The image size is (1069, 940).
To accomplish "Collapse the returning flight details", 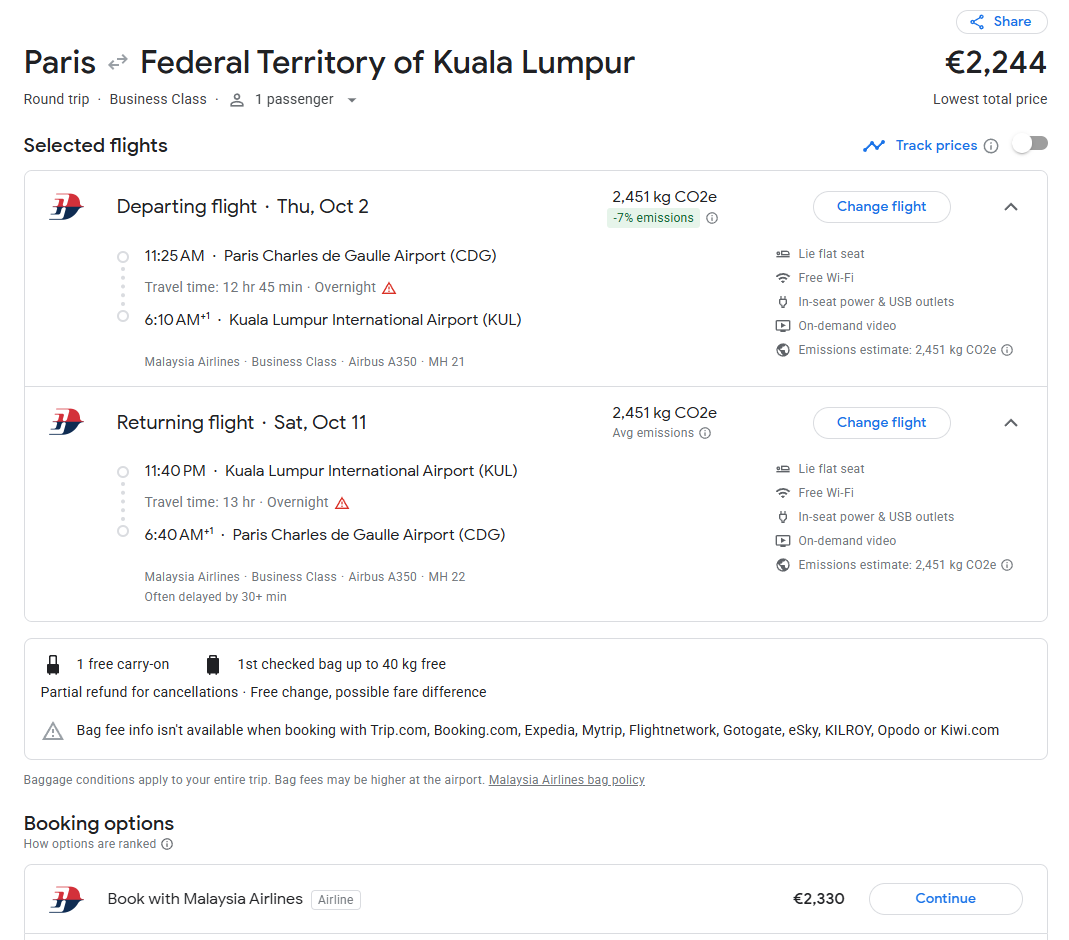I will coord(1011,423).
